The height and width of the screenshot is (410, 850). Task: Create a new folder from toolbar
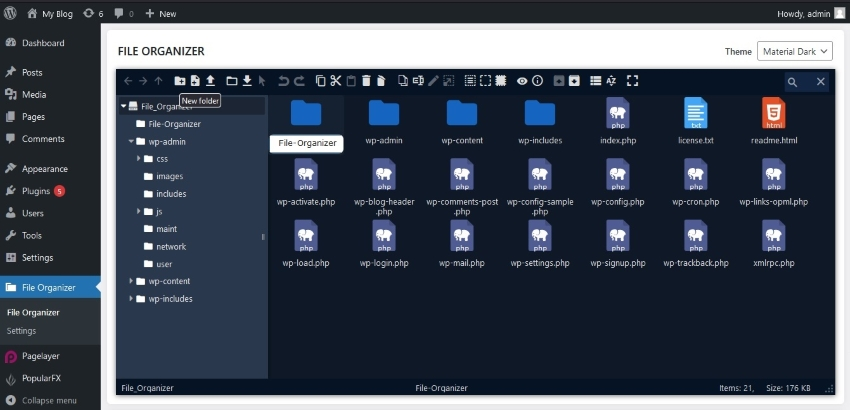(179, 81)
